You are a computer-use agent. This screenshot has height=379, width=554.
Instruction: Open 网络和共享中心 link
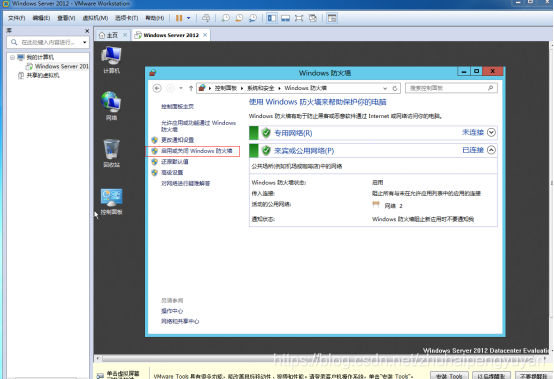pyautogui.click(x=180, y=321)
